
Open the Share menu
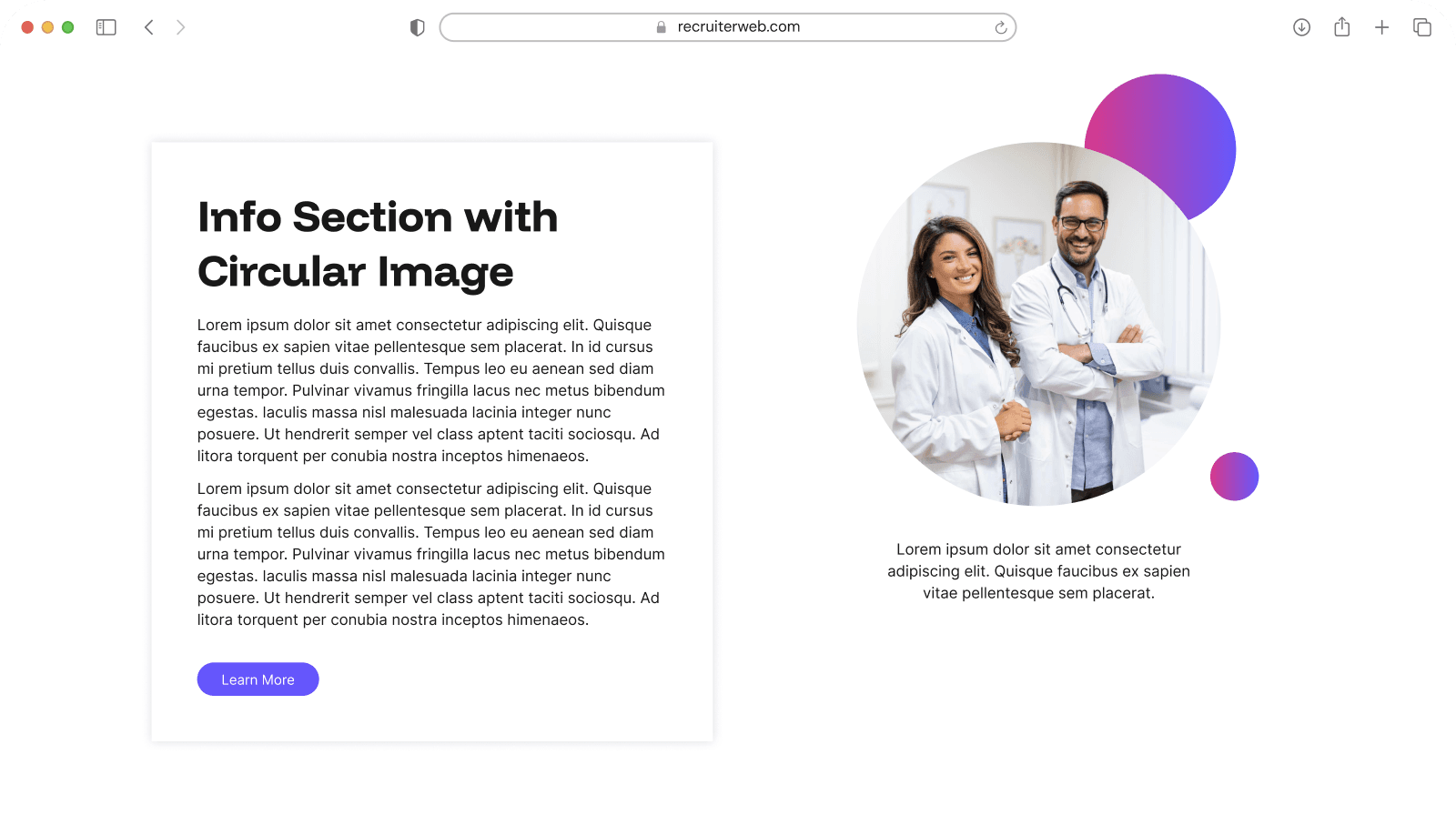coord(1341,27)
